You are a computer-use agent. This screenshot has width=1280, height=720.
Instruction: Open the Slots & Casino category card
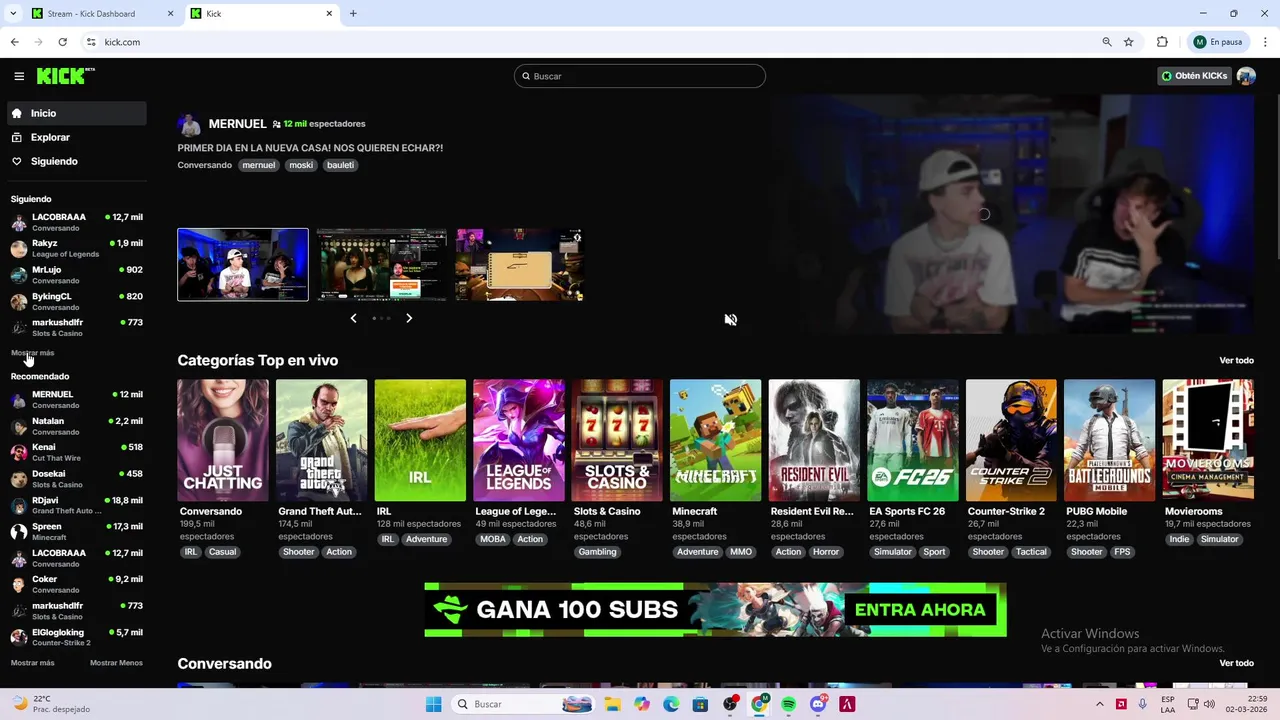[617, 440]
